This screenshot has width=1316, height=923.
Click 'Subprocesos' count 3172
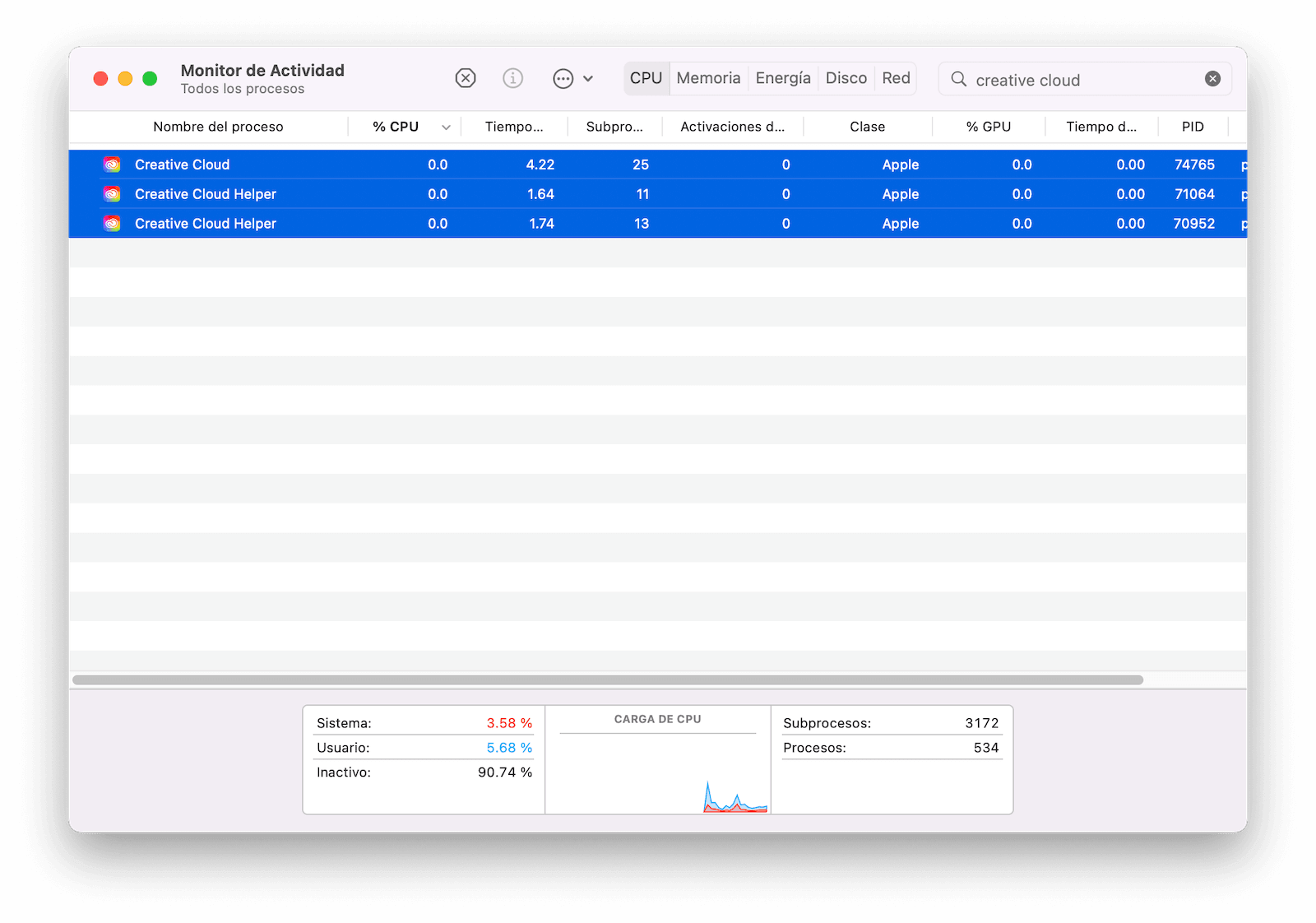click(x=982, y=723)
